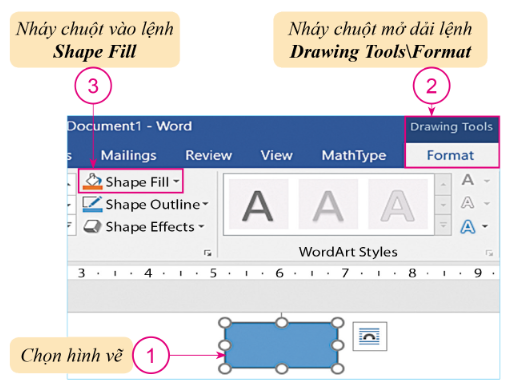Image resolution: width=510 pixels, height=386 pixels.
Task: Open the Mailings ribbon tab
Action: coord(128,155)
